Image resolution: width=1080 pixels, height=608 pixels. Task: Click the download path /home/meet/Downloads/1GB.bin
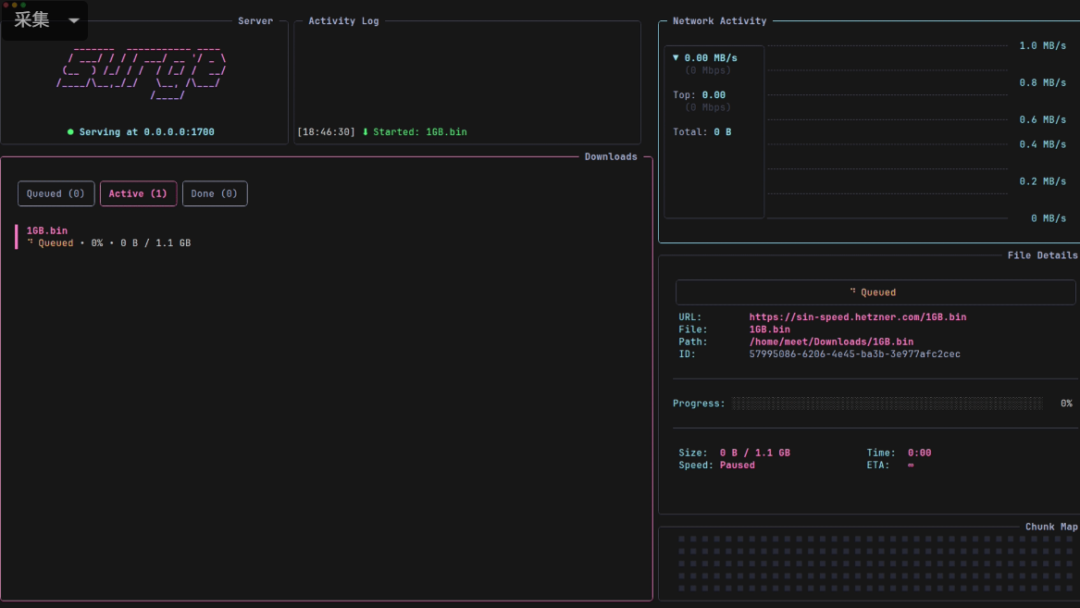pos(831,342)
